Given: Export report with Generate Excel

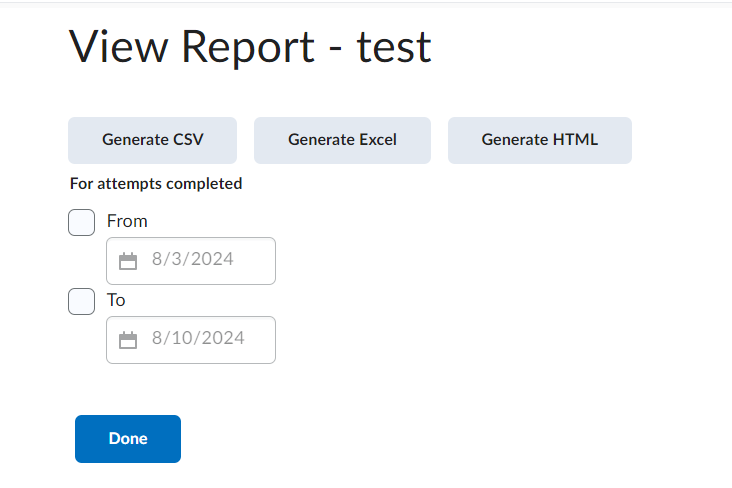Looking at the screenshot, I should pos(342,140).
